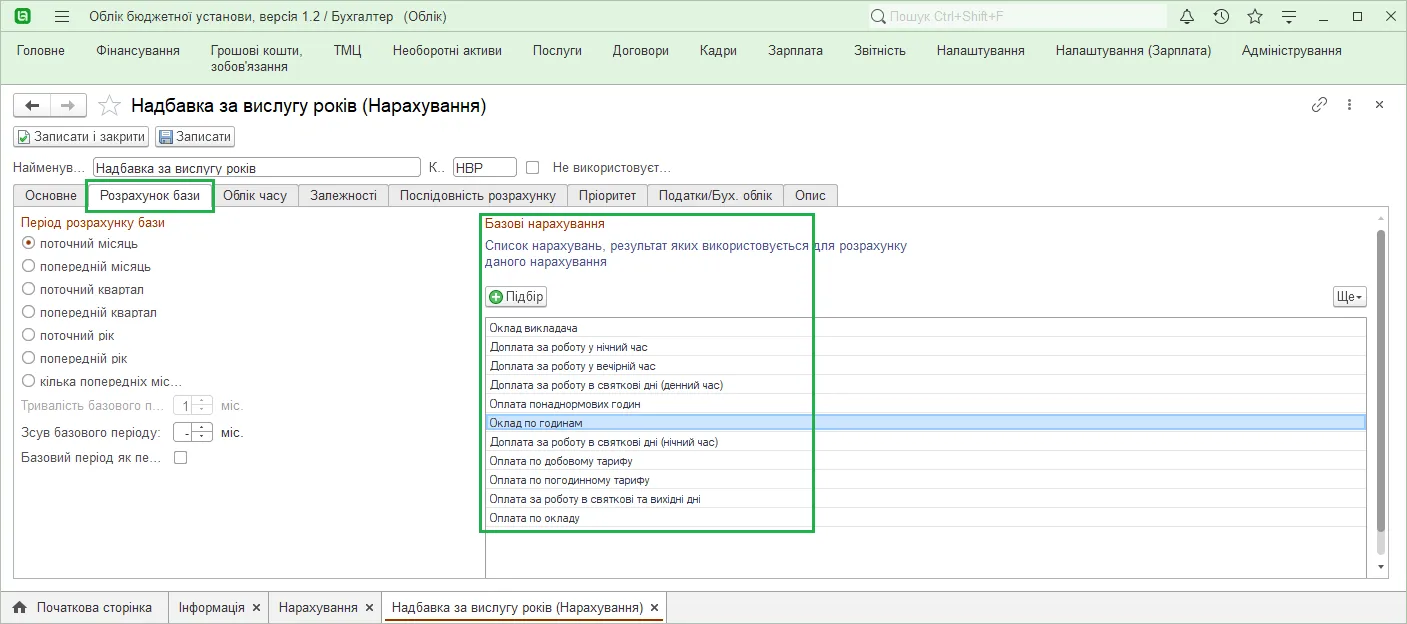Click the Записати button
This screenshot has height=624, width=1407.
[195, 137]
